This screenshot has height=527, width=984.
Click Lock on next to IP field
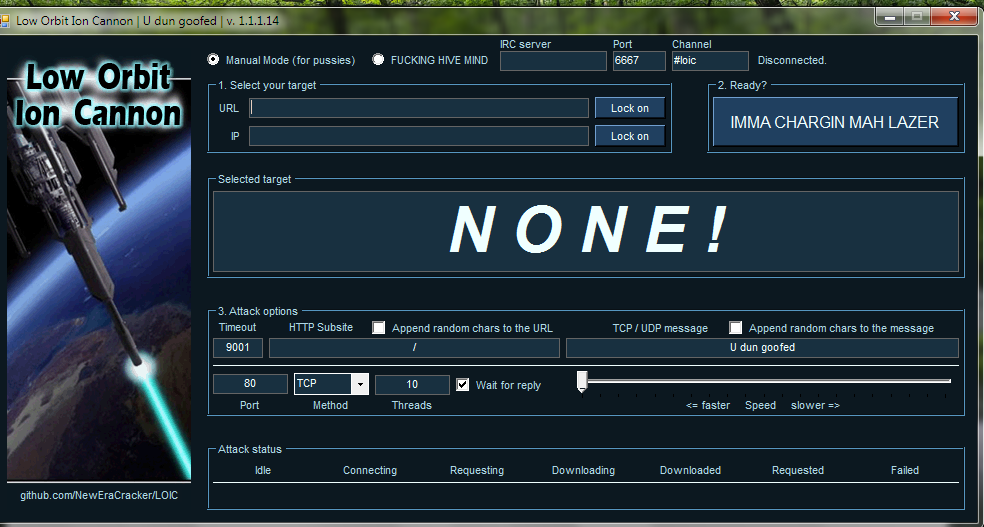pos(629,136)
